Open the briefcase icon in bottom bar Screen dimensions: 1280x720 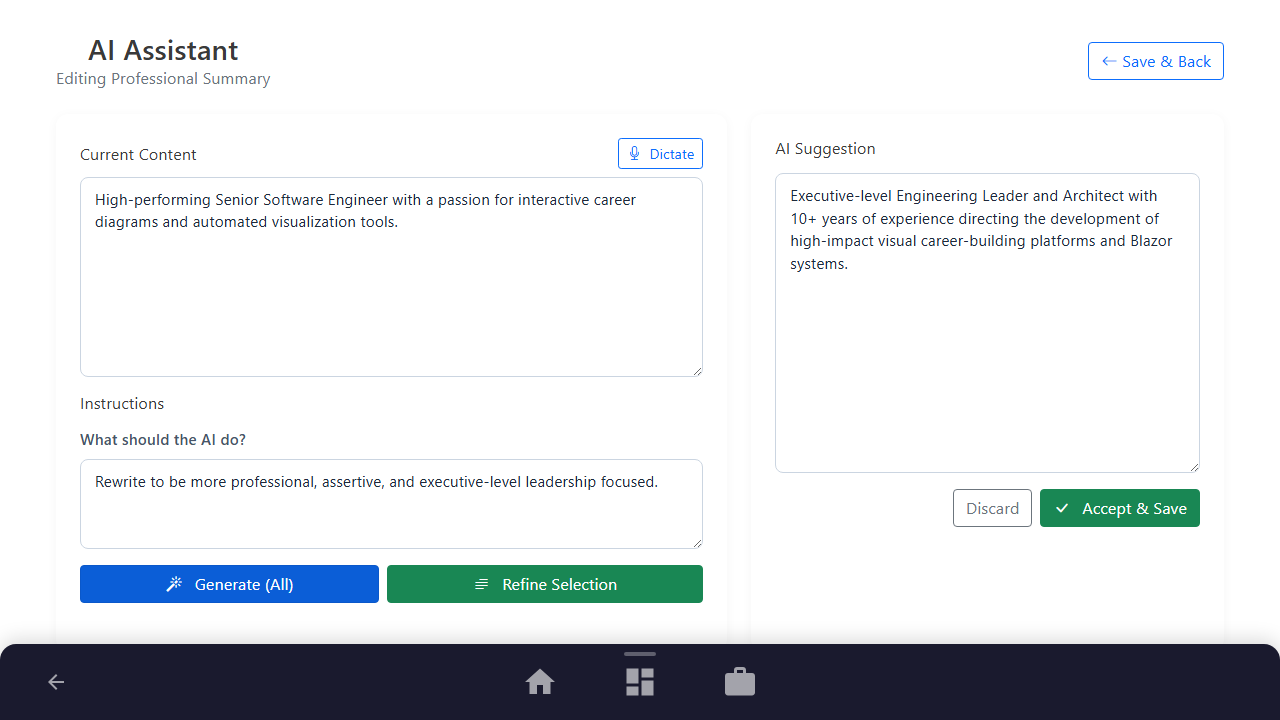coord(740,682)
